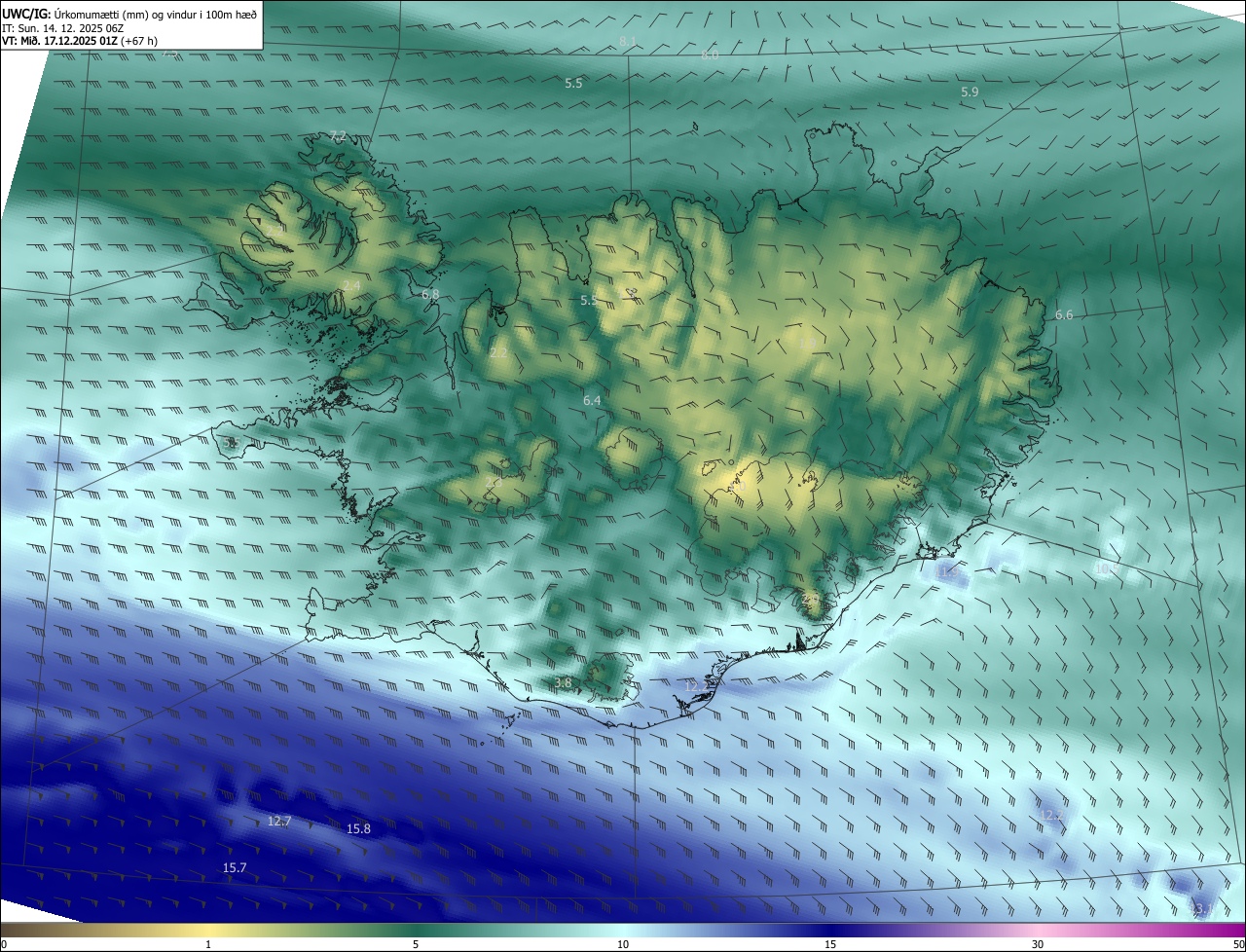Click the '10' tick label on the color scale
Image resolution: width=1246 pixels, height=952 pixels.
coord(623,944)
